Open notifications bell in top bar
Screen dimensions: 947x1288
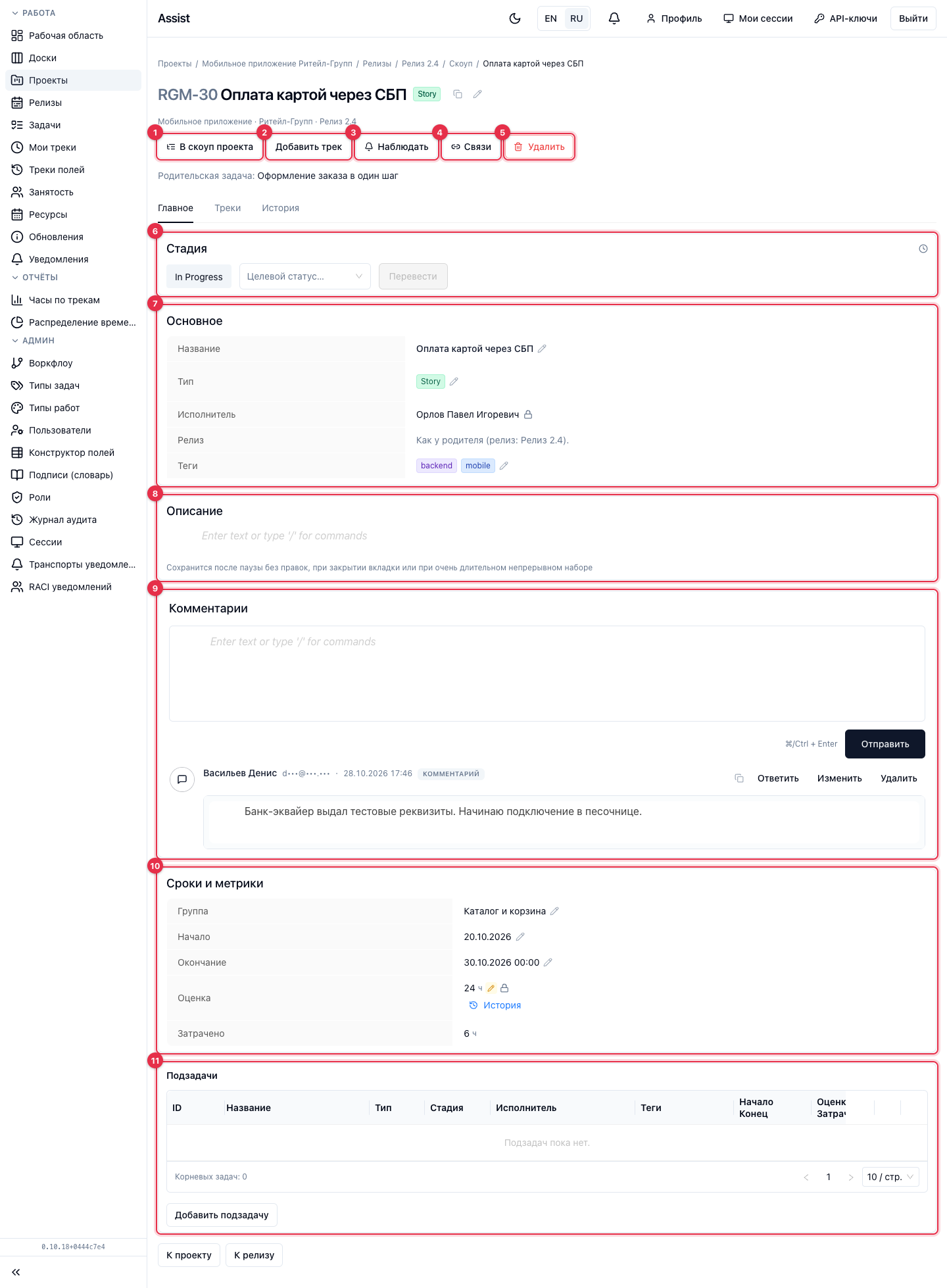(x=614, y=18)
